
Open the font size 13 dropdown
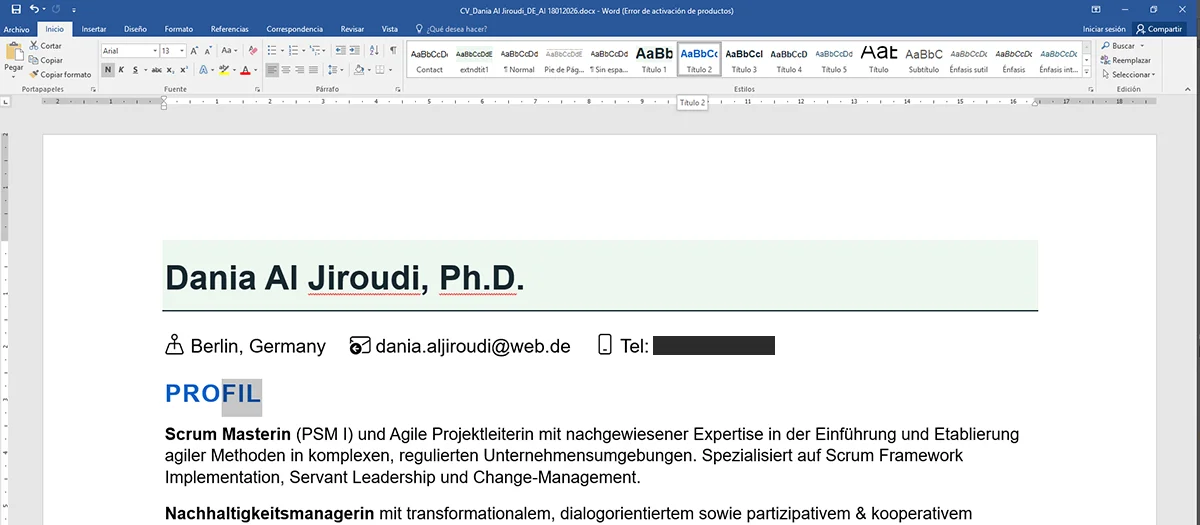pos(181,50)
